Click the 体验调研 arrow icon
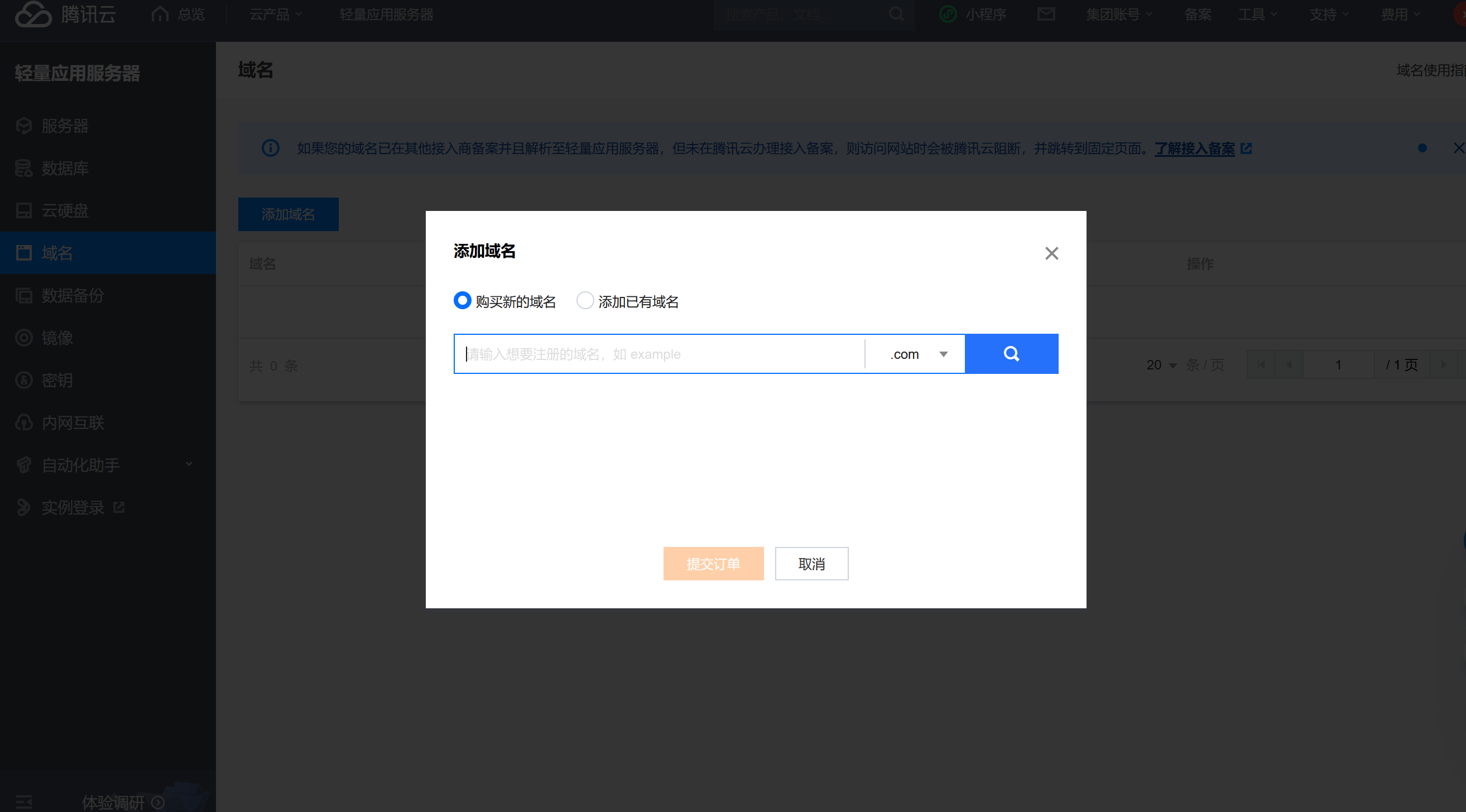This screenshot has width=1466, height=812. pyautogui.click(x=157, y=803)
